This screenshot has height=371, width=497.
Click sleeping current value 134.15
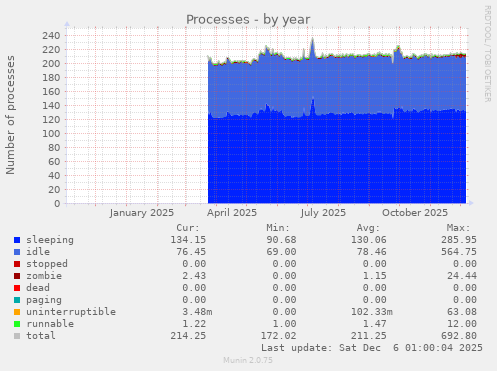188,240
